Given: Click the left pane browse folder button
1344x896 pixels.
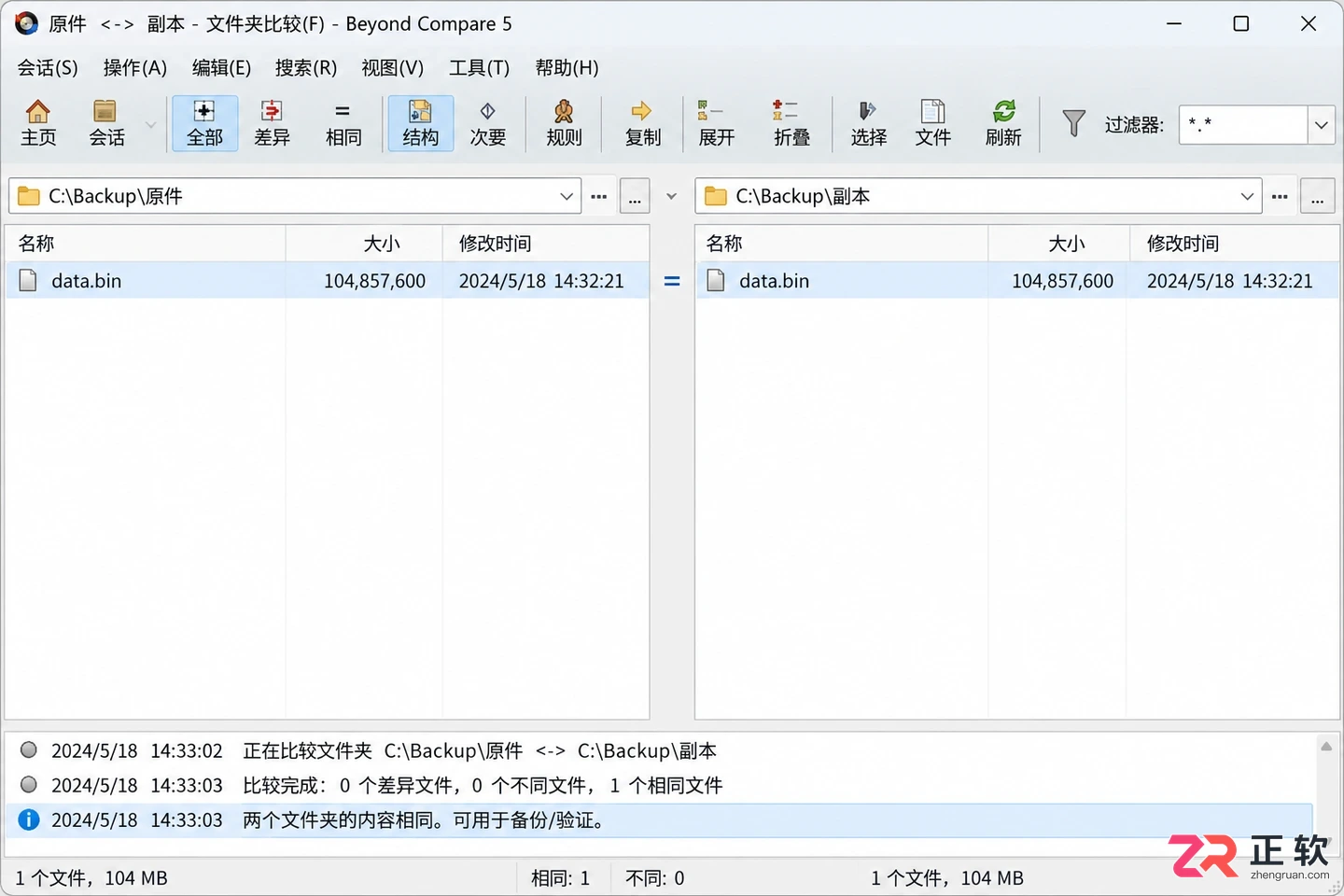Looking at the screenshot, I should tap(635, 196).
